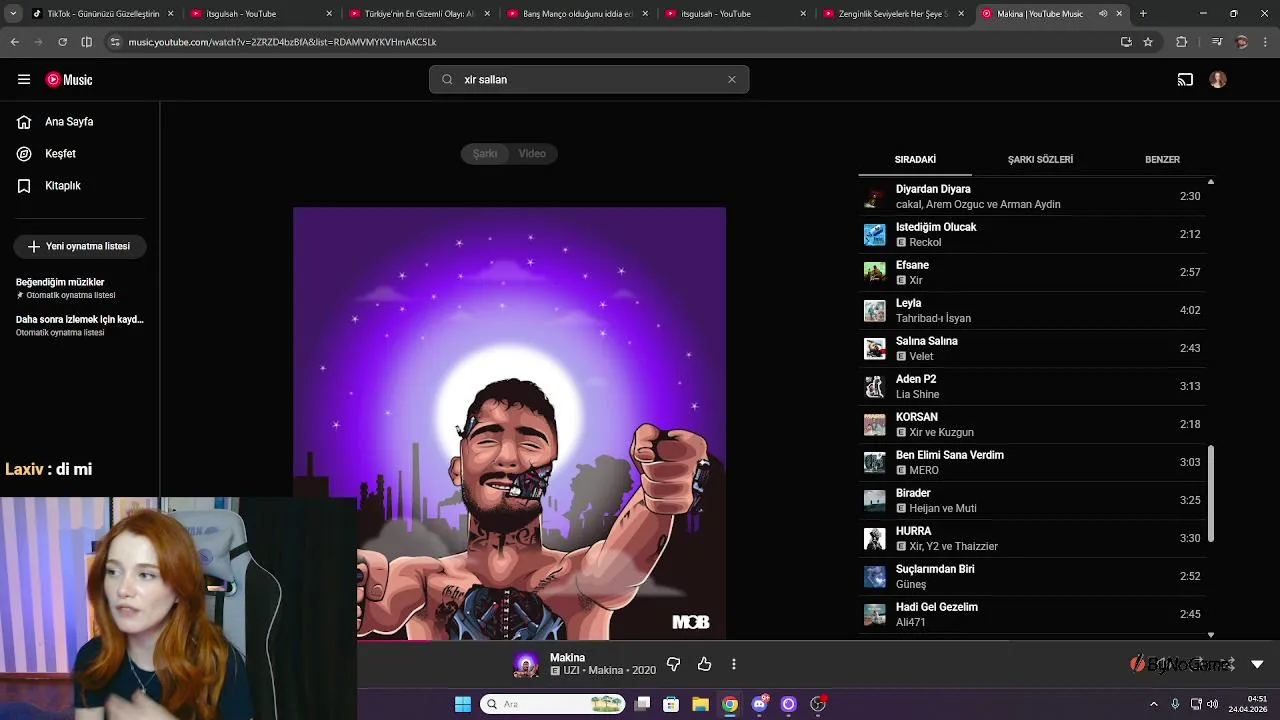Toggle the browser side panel icon
The image size is (1280, 720).
(86, 42)
